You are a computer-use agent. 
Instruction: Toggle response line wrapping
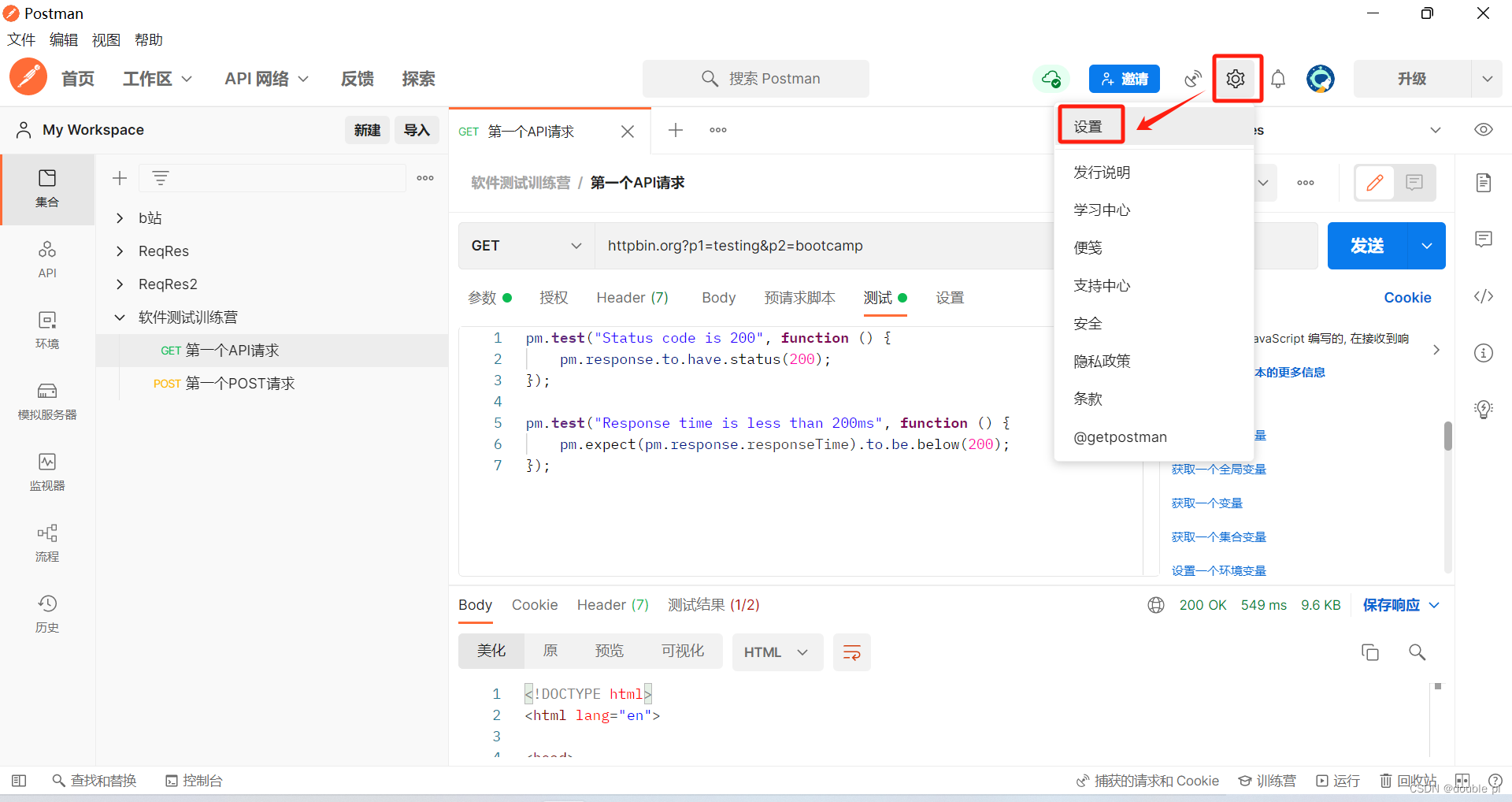pos(852,652)
